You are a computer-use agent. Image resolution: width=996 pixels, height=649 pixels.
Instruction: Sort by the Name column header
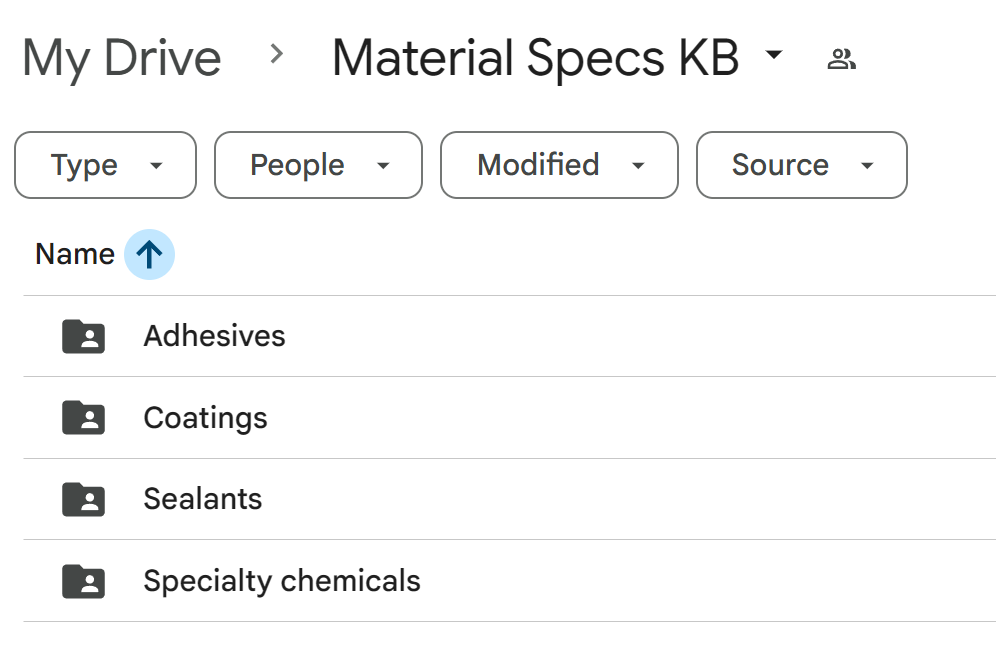74,255
